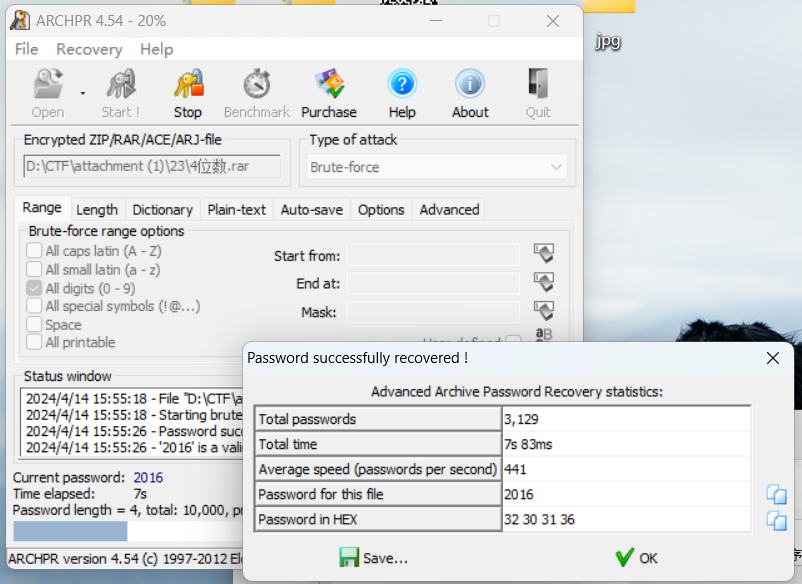Screen dimensions: 802x584
Task: Open the File menu
Action: [x=27, y=49]
